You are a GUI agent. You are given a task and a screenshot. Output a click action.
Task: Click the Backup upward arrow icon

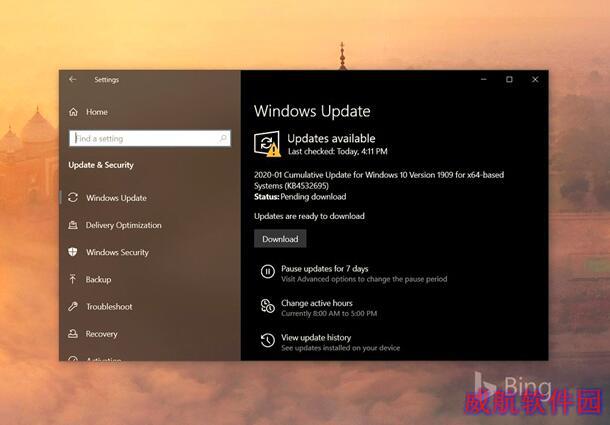pos(73,279)
